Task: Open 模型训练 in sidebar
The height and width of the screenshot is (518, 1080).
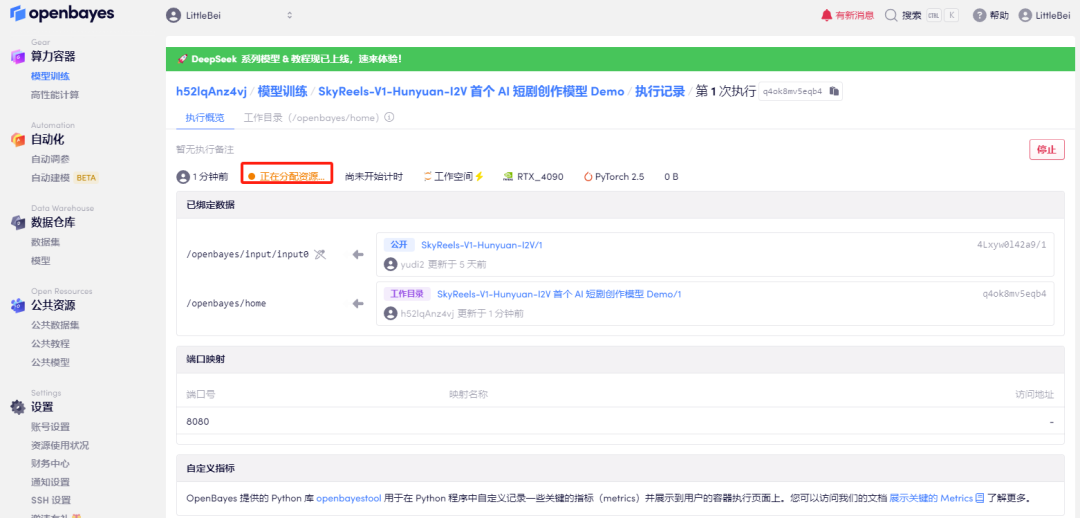Action: tap(50, 76)
